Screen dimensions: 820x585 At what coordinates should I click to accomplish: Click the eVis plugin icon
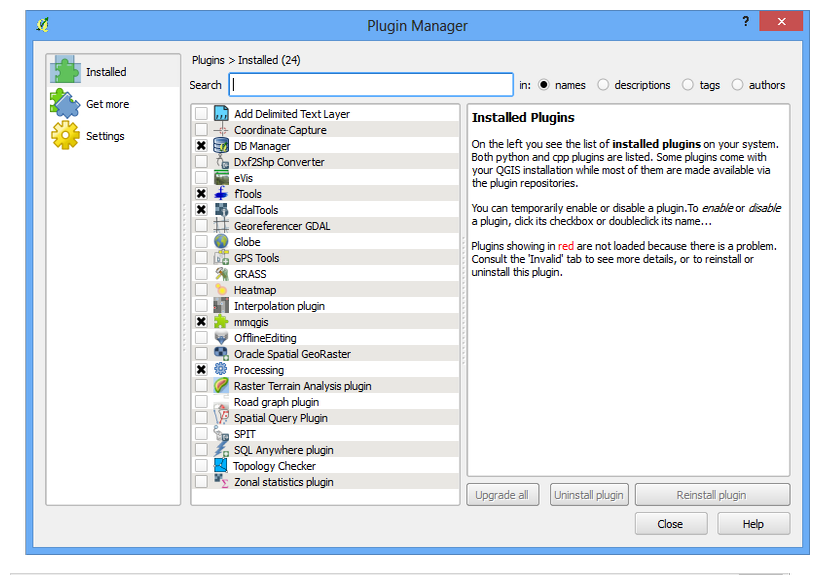pos(221,178)
